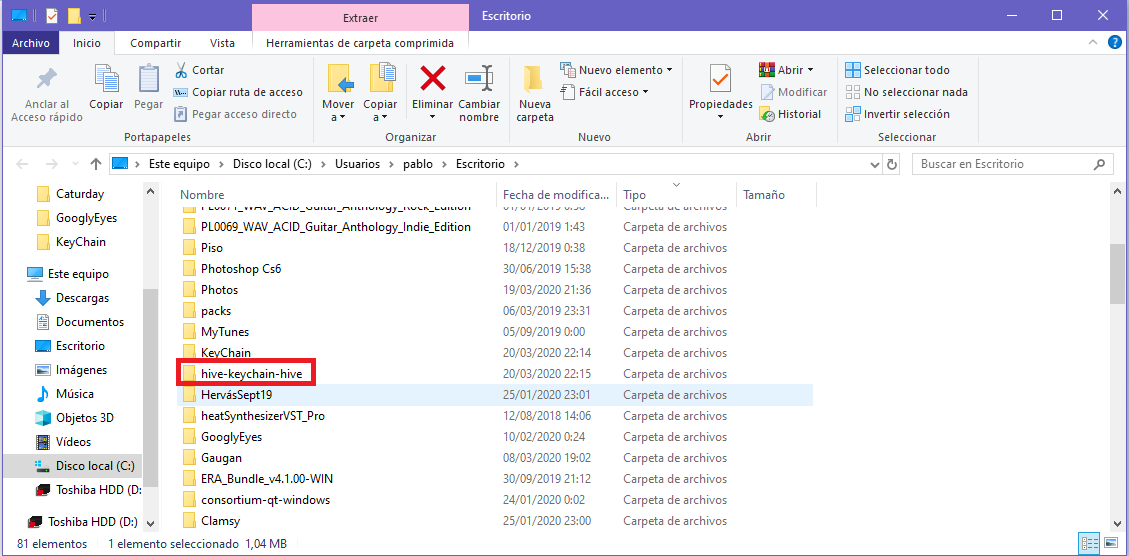Click the Copiar icon in Portapapeles

tap(107, 79)
